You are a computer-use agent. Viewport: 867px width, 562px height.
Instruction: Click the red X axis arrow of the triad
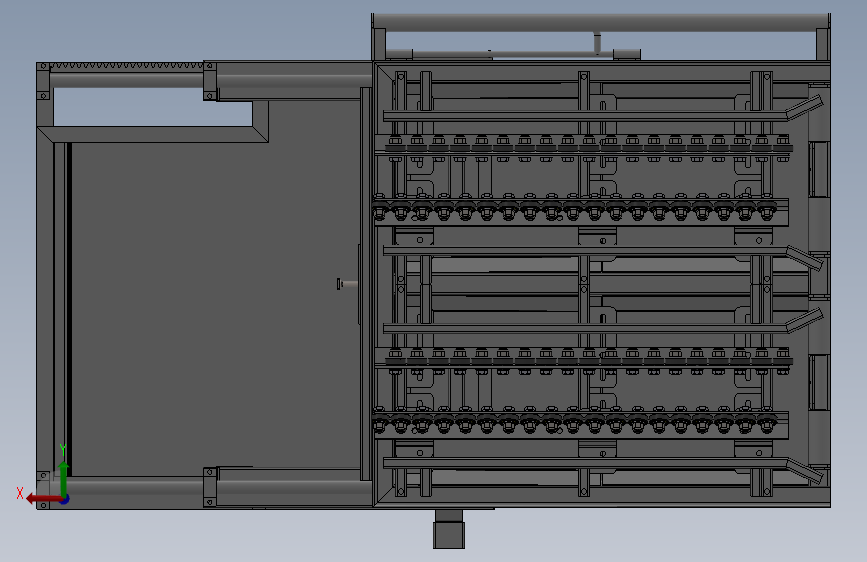[x=43, y=498]
